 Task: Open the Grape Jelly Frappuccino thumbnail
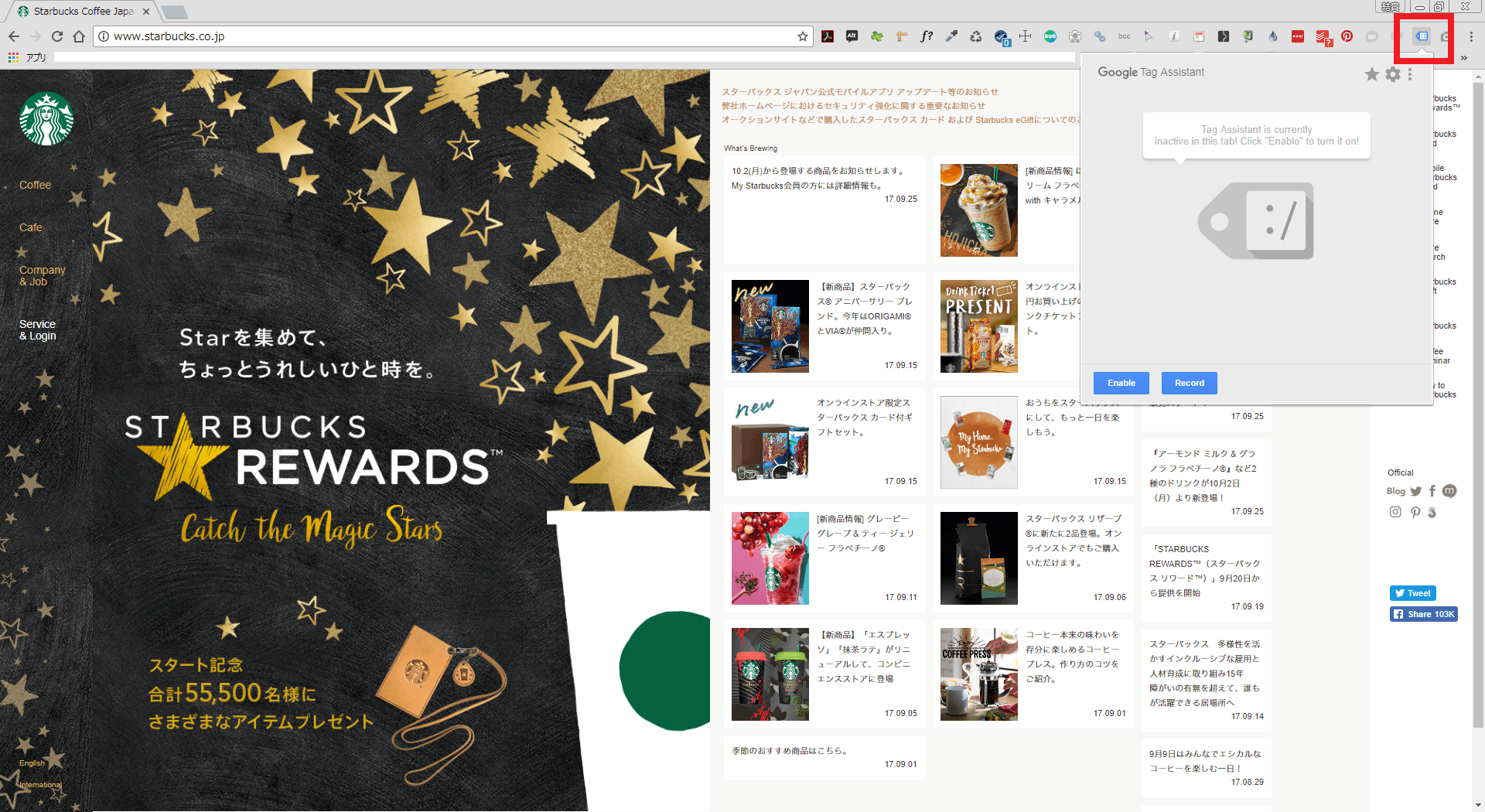(770, 558)
